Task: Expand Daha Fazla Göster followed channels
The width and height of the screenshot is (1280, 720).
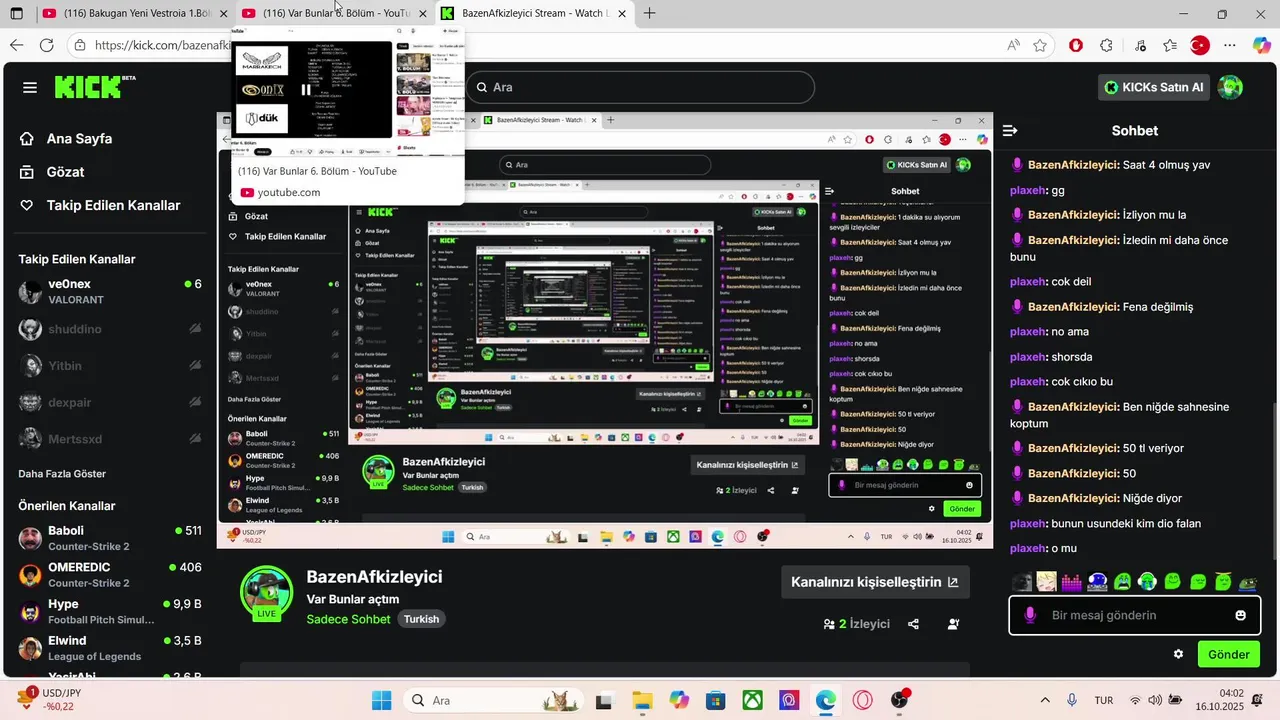Action: [62, 474]
